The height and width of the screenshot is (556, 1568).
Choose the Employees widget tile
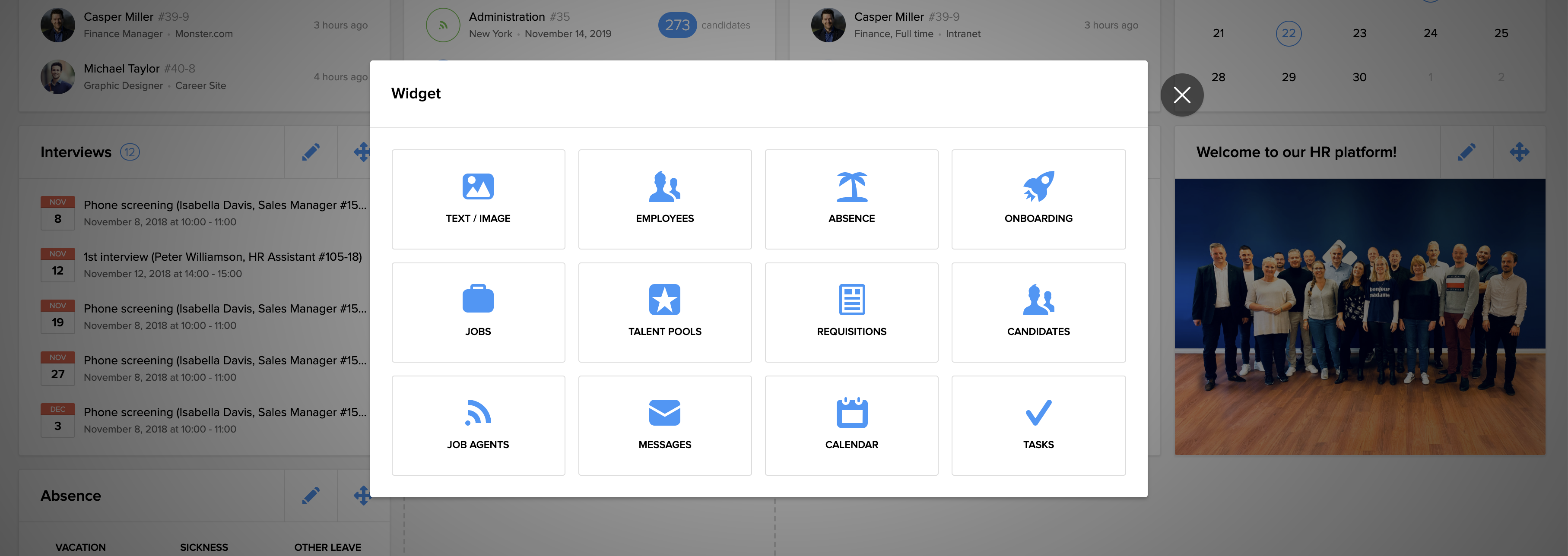click(665, 199)
